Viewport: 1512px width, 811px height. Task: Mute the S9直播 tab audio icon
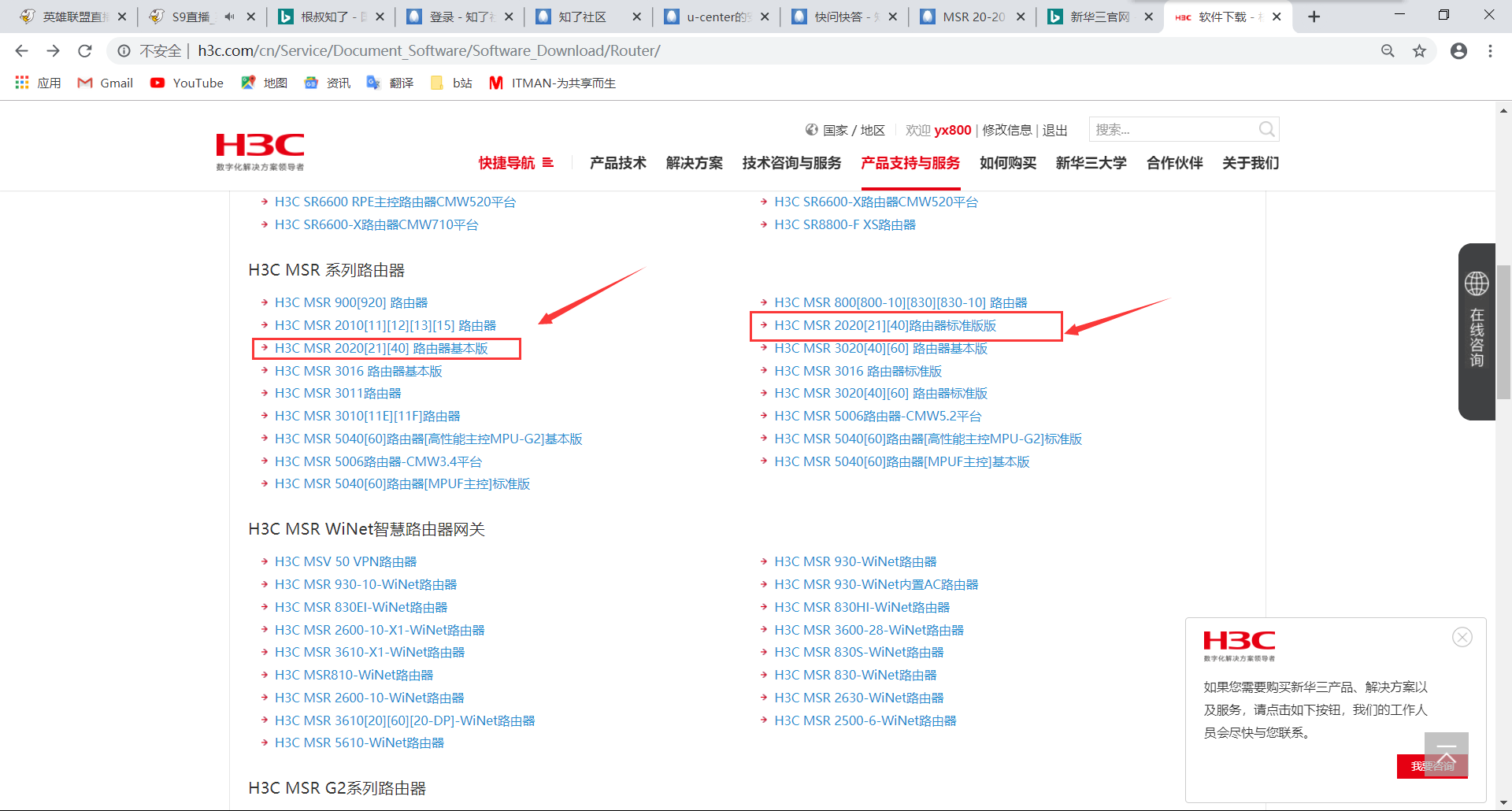229,17
